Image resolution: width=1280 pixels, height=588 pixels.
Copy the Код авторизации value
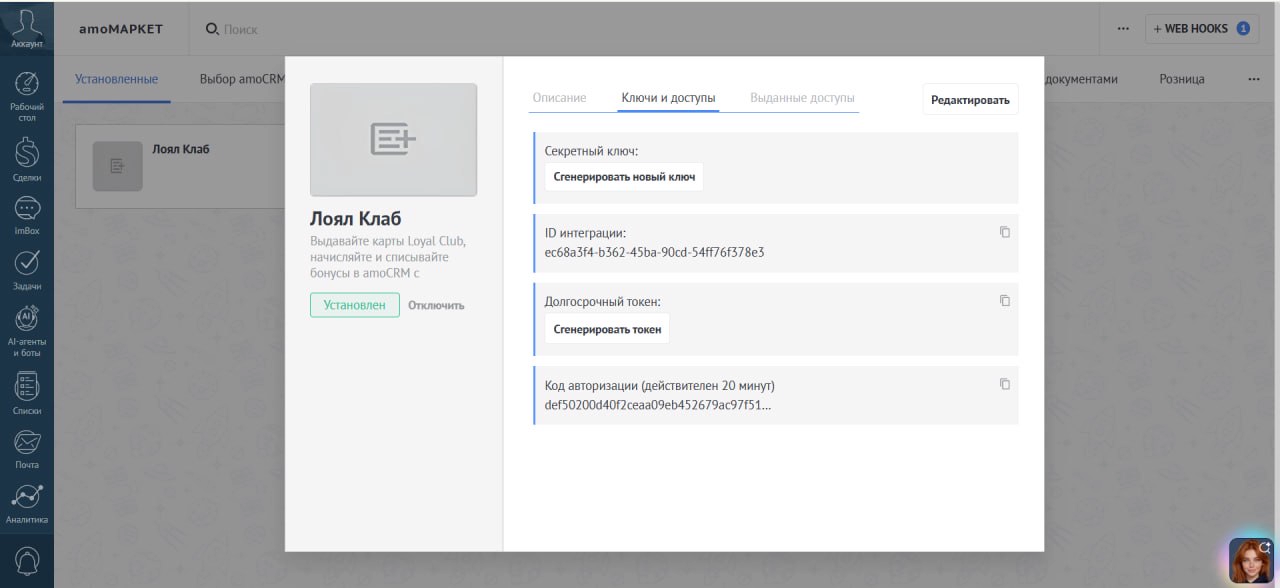[1005, 384]
